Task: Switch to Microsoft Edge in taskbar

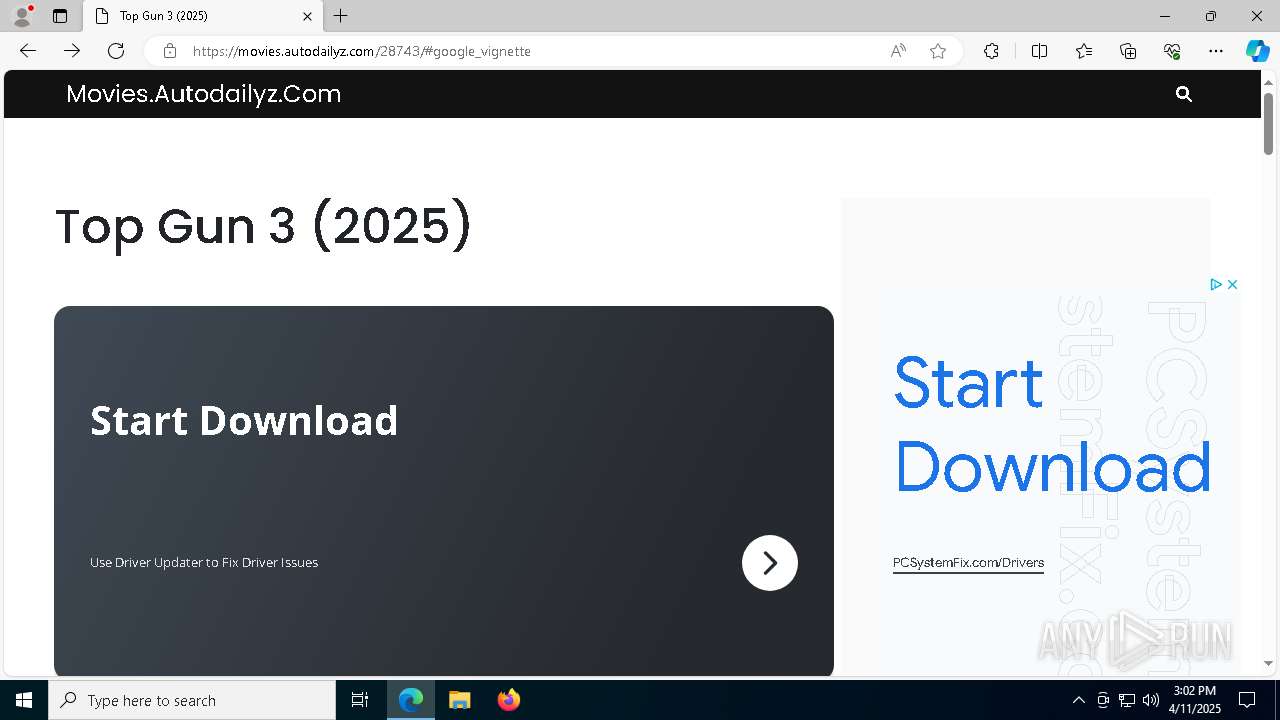Action: click(411, 700)
